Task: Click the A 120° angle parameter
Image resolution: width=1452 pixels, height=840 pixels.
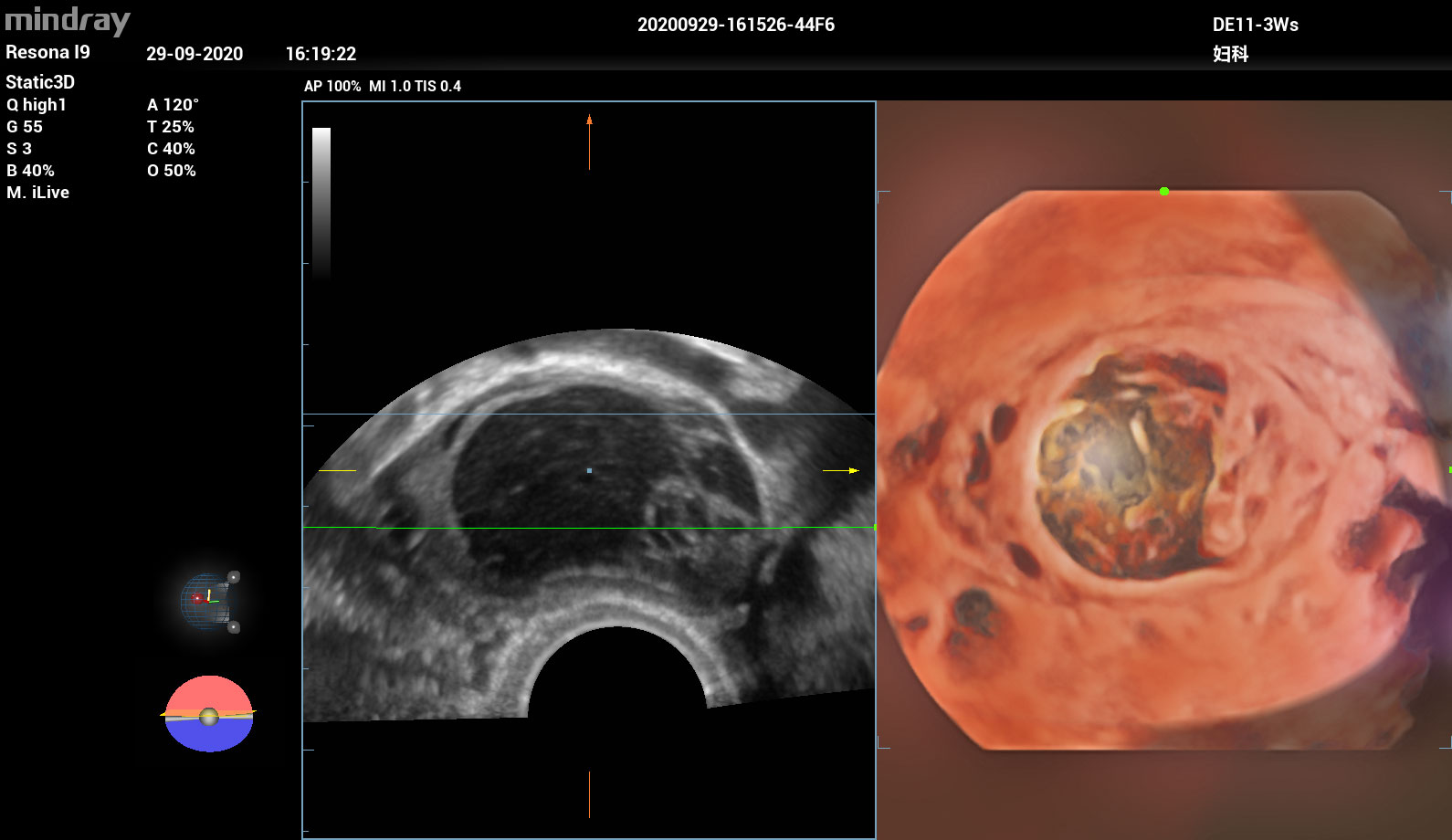Action: [173, 105]
